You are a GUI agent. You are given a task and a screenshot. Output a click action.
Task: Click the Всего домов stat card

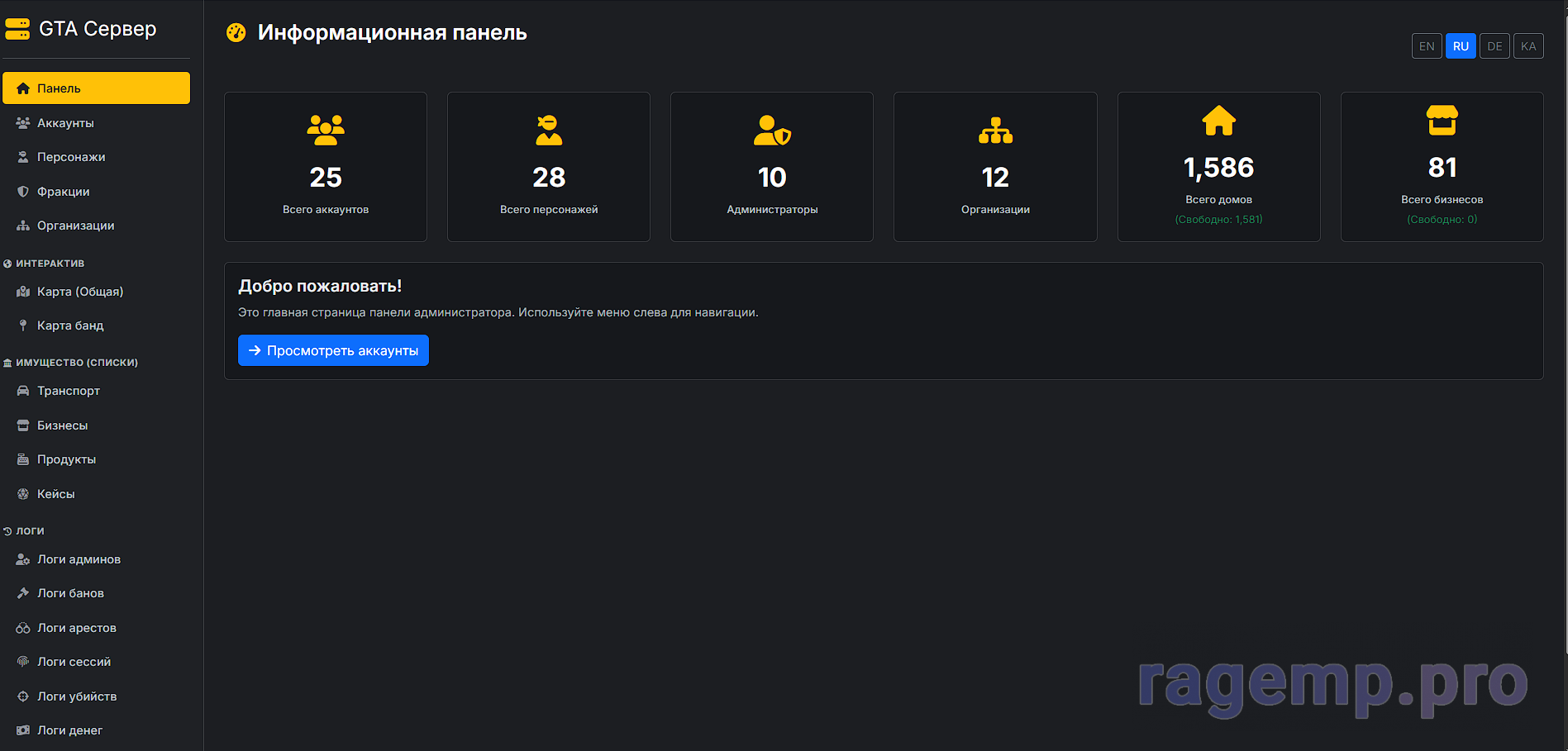[x=1218, y=167]
